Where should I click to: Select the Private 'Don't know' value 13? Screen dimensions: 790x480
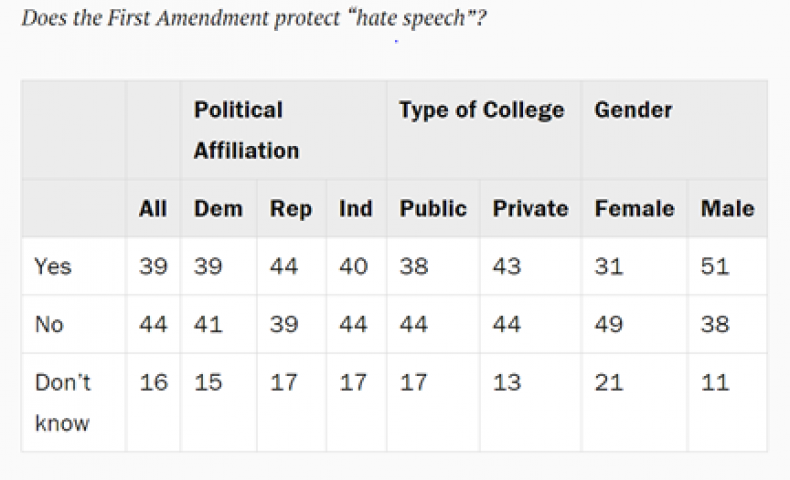click(x=506, y=382)
